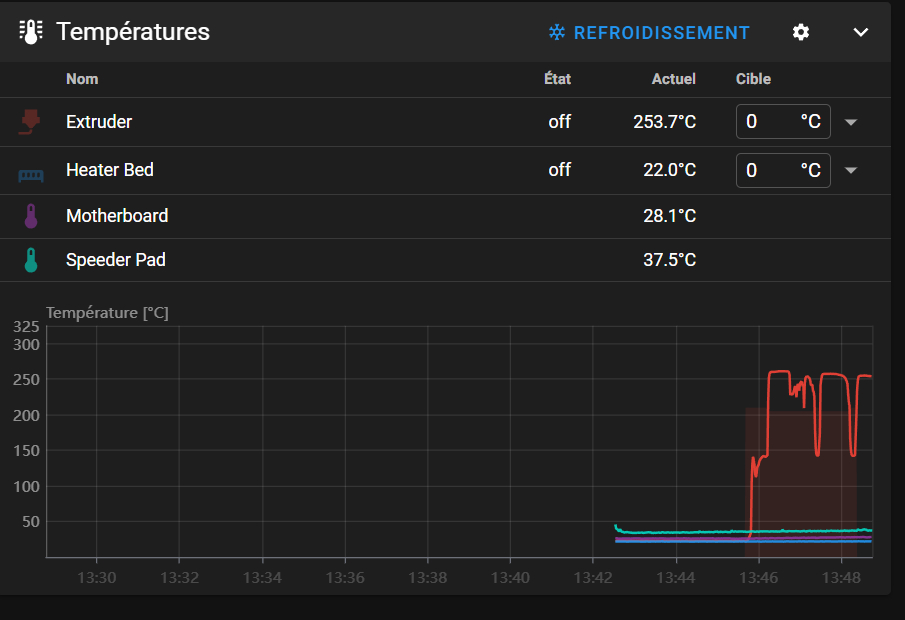Viewport: 905px width, 620px height.
Task: Select the Motherboard name label
Action: [117, 215]
